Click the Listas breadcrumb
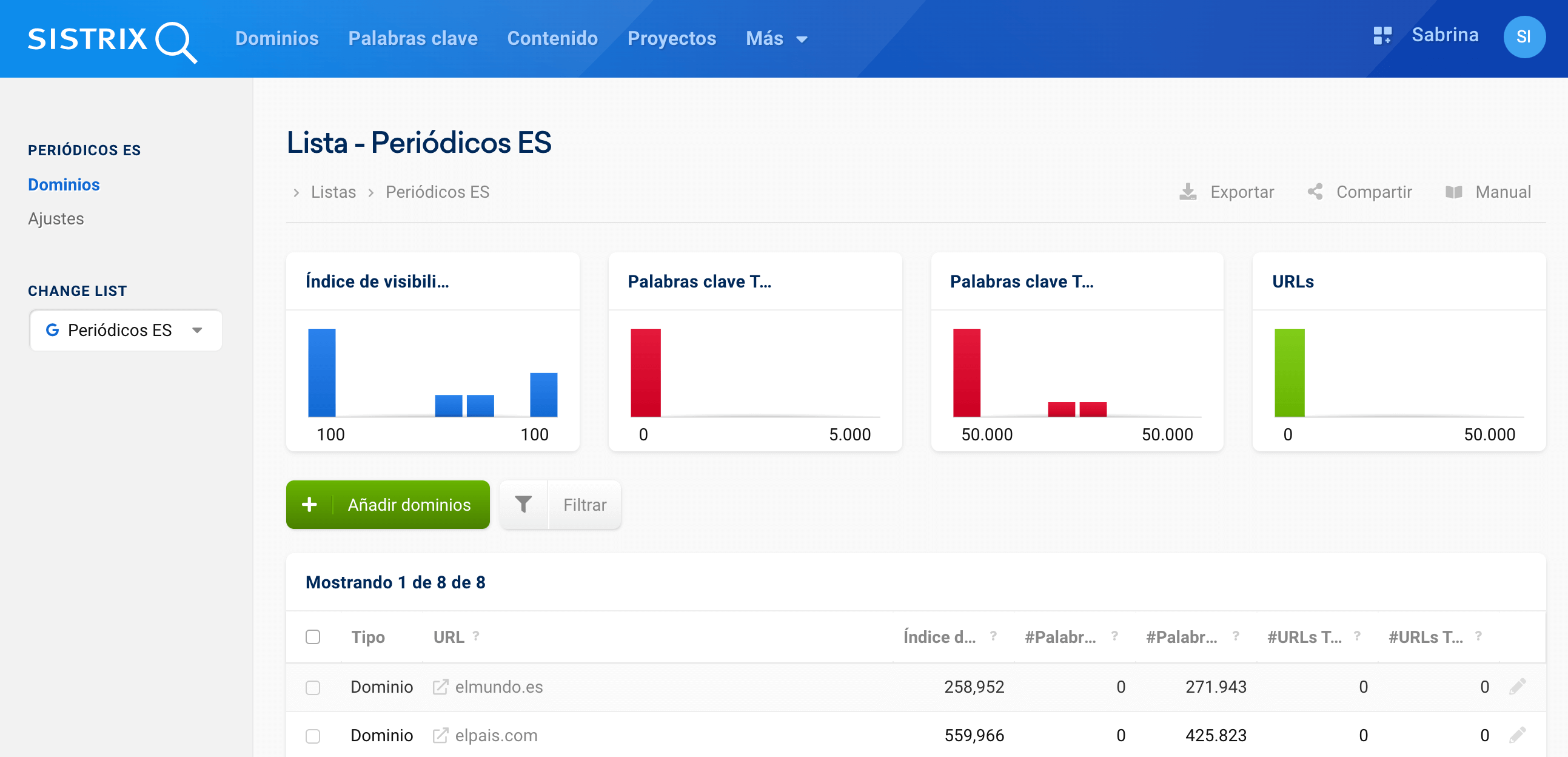 [333, 192]
